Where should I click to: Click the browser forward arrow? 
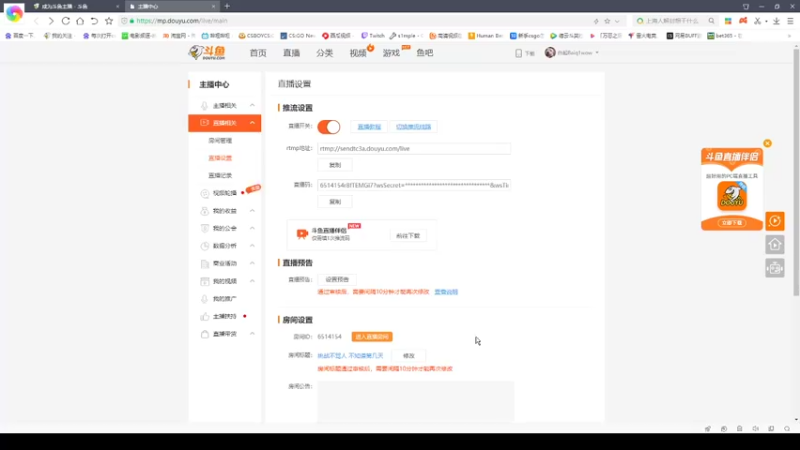[x=51, y=21]
